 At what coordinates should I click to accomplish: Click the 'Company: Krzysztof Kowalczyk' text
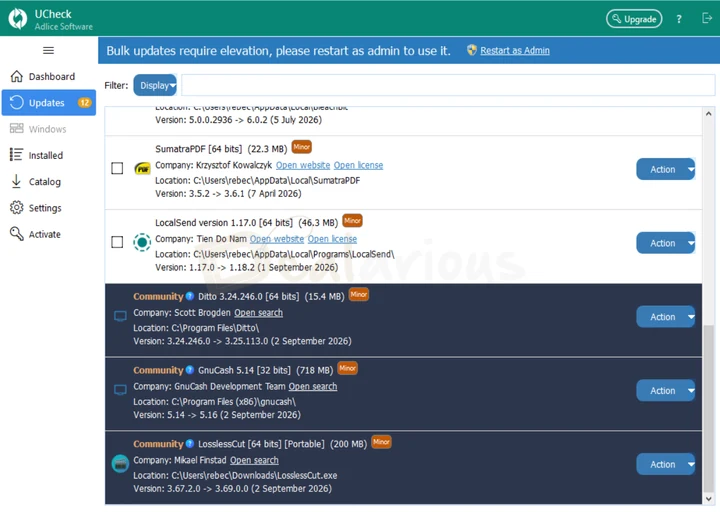pos(214,165)
